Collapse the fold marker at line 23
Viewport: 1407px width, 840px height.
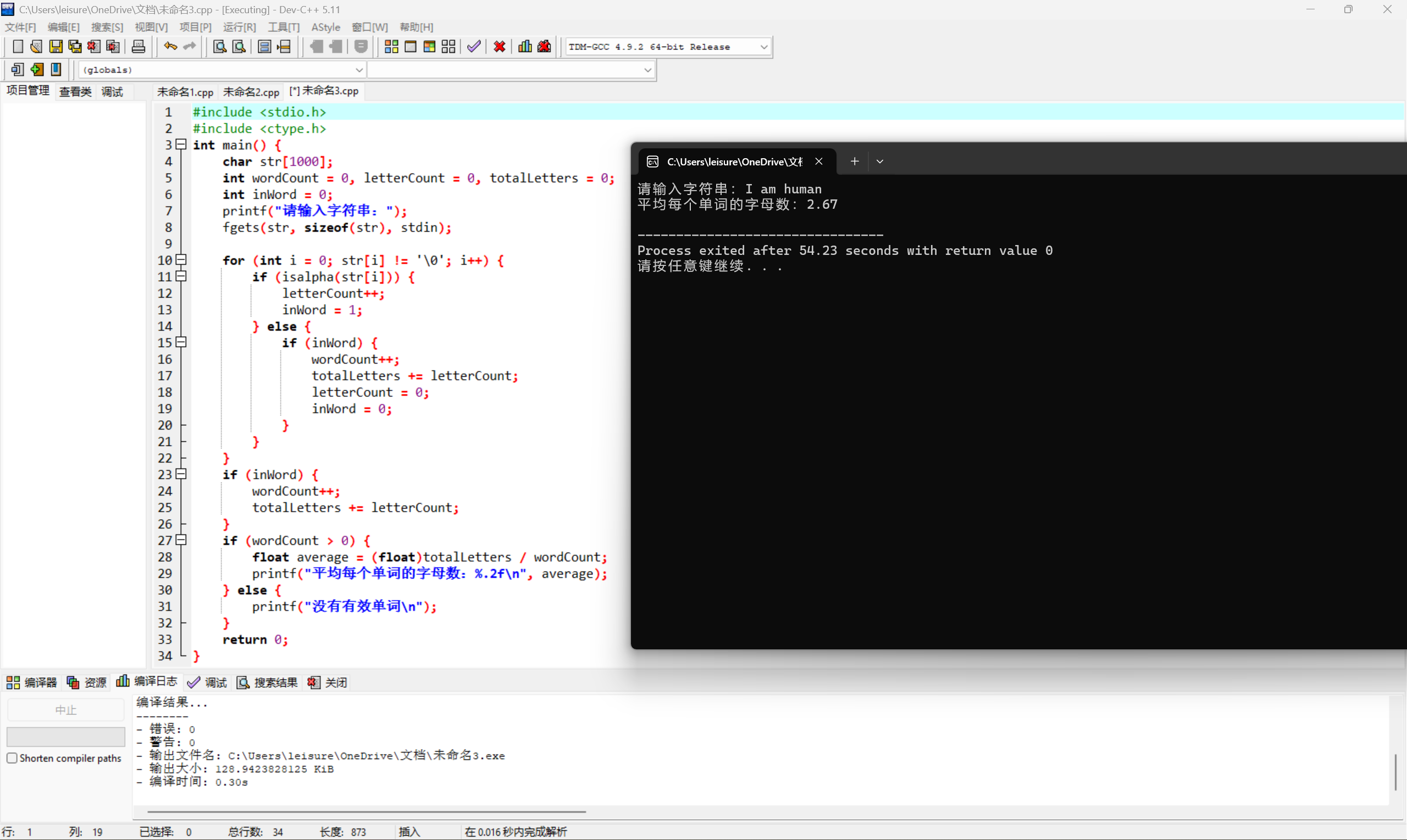pyautogui.click(x=181, y=474)
